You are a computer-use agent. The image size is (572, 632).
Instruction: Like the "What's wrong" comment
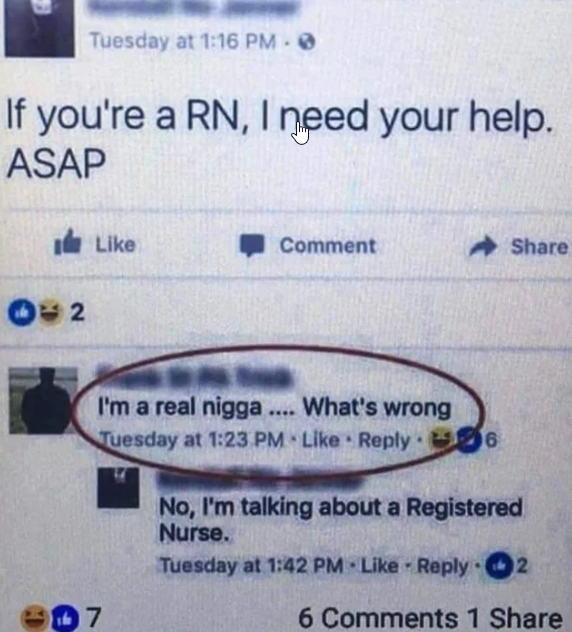[321, 440]
